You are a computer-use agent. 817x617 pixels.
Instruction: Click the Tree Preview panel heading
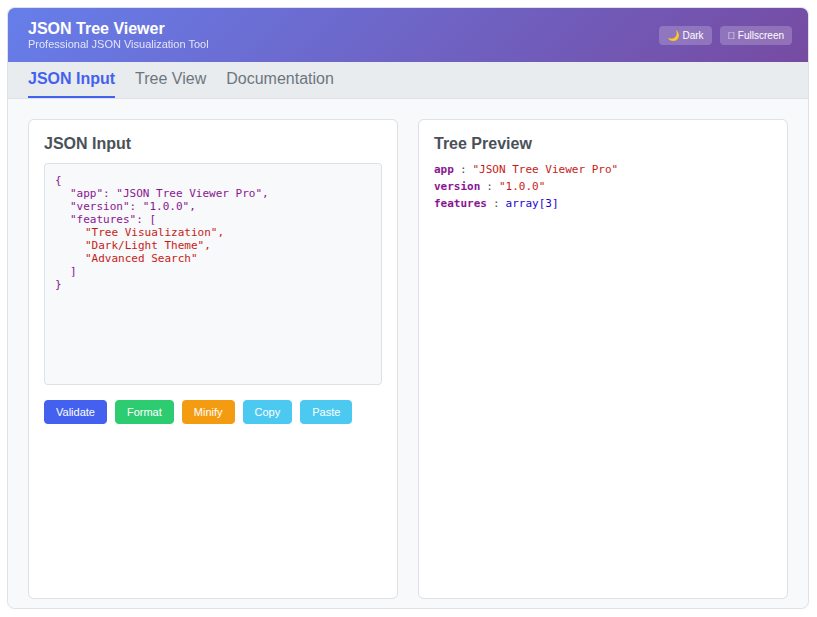point(483,143)
